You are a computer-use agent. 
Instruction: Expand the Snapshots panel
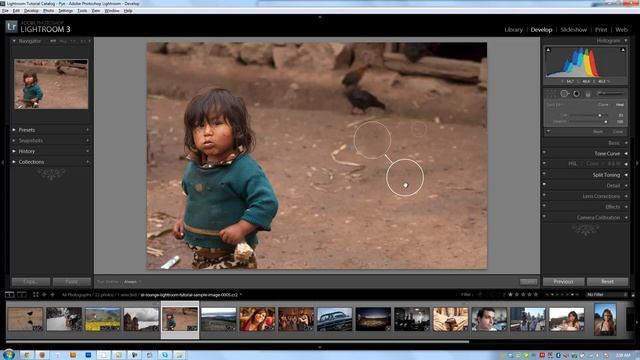point(14,140)
